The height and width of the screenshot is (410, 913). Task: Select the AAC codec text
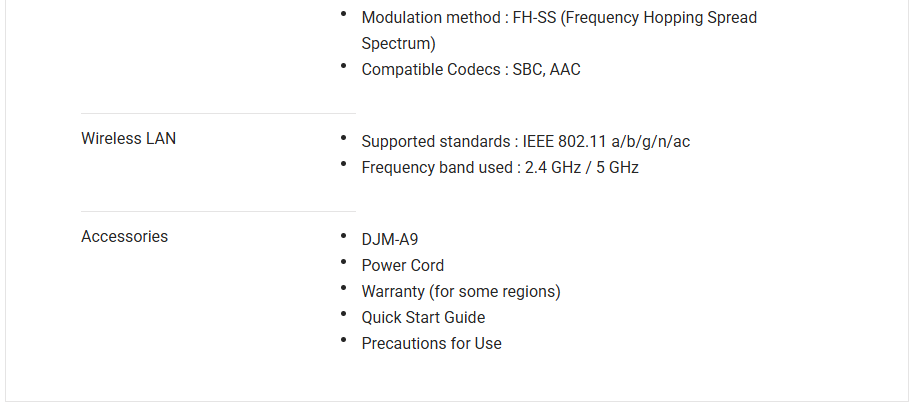pyautogui.click(x=564, y=70)
